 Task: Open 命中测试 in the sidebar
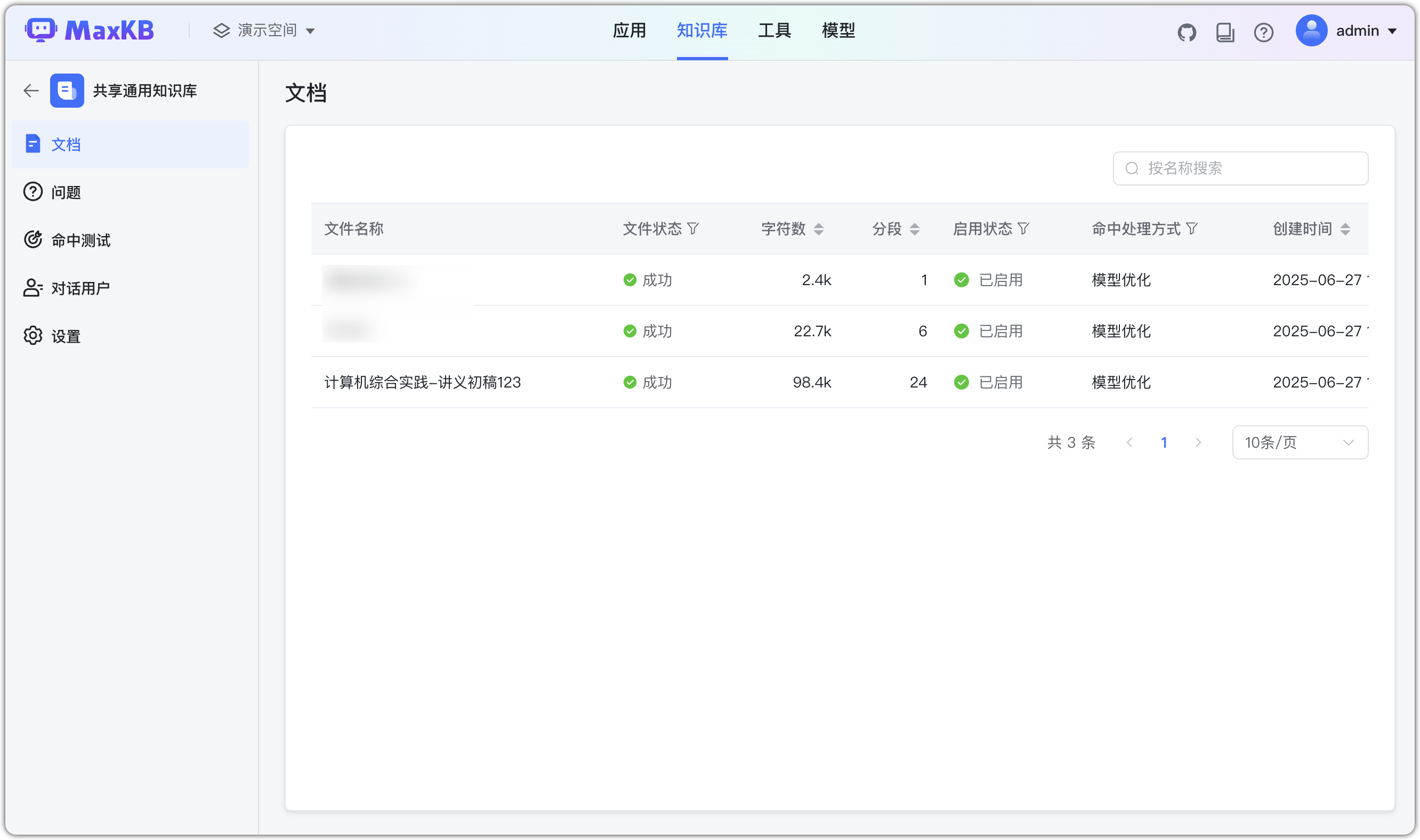(x=130, y=240)
